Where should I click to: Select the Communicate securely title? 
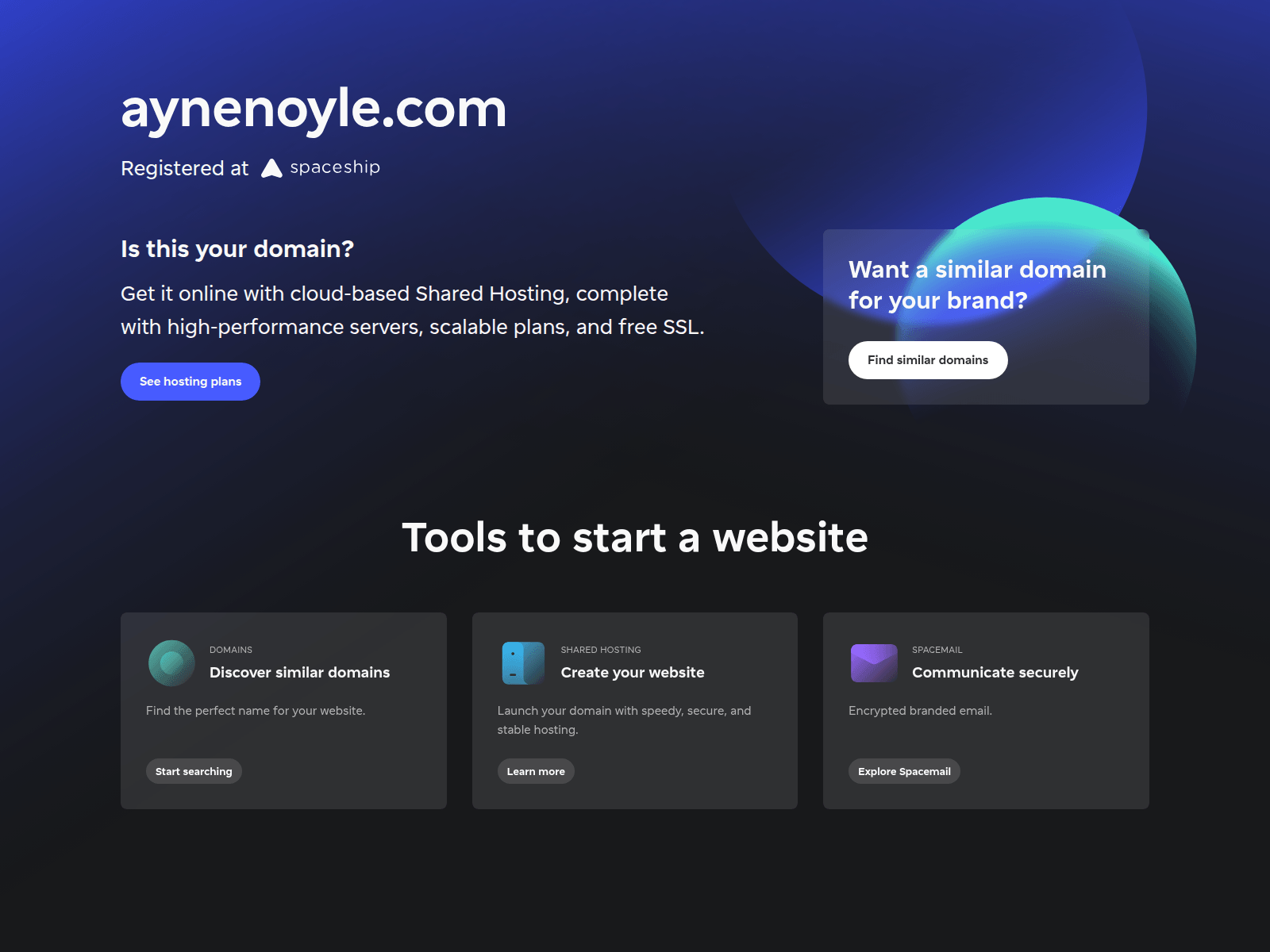pyautogui.click(x=995, y=673)
